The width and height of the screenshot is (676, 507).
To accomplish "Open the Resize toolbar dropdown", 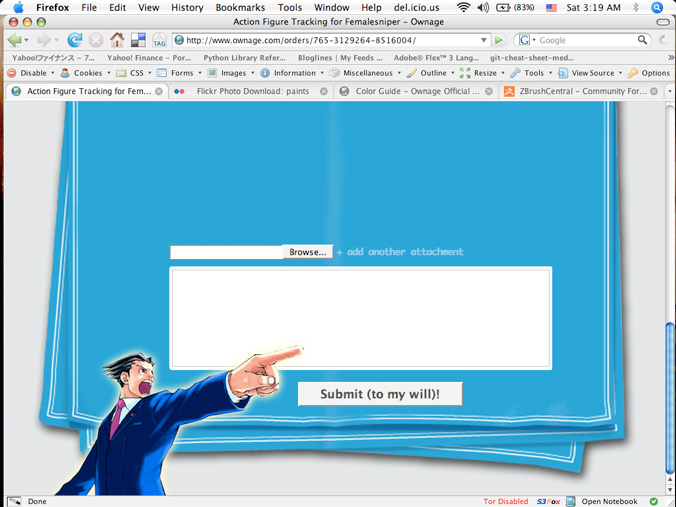I will [x=482, y=73].
